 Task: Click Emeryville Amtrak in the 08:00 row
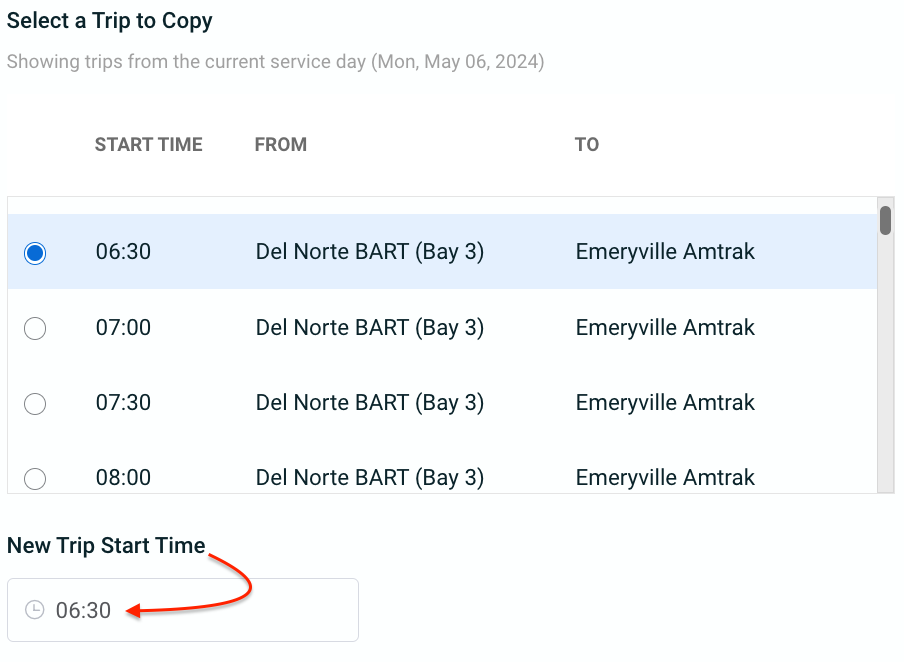click(665, 477)
